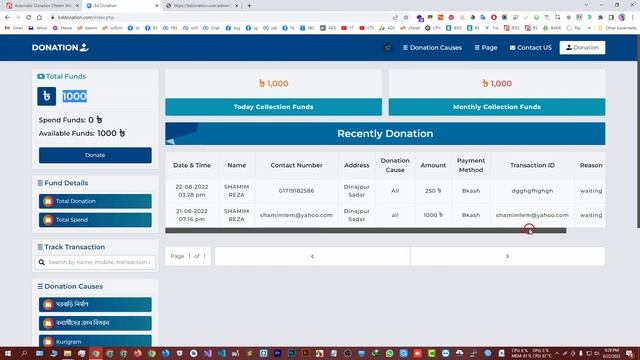The height and width of the screenshot is (360, 640).
Task: Click the browser back arrow
Action: coord(7,18)
